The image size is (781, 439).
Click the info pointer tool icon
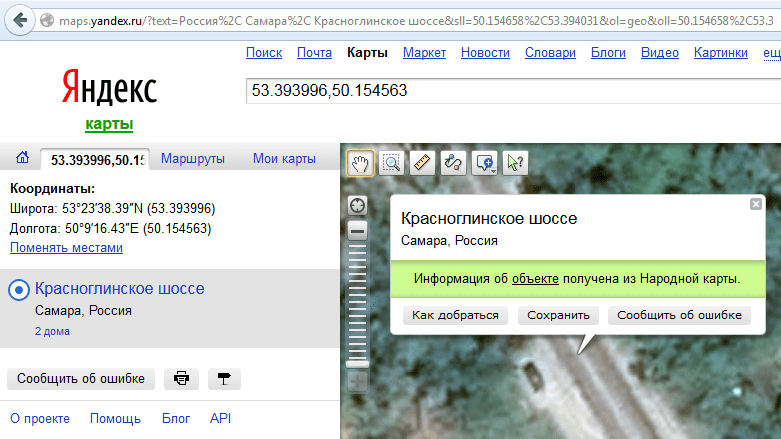pos(515,162)
